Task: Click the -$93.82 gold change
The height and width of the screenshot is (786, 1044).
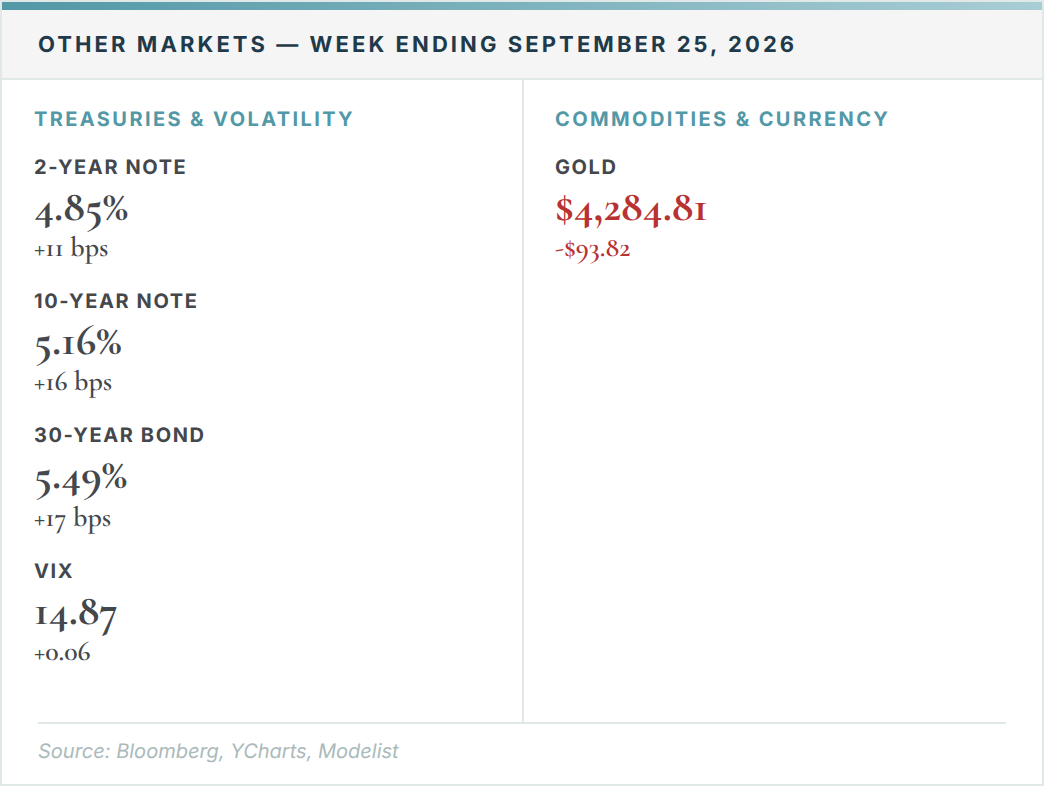Action: (x=593, y=250)
